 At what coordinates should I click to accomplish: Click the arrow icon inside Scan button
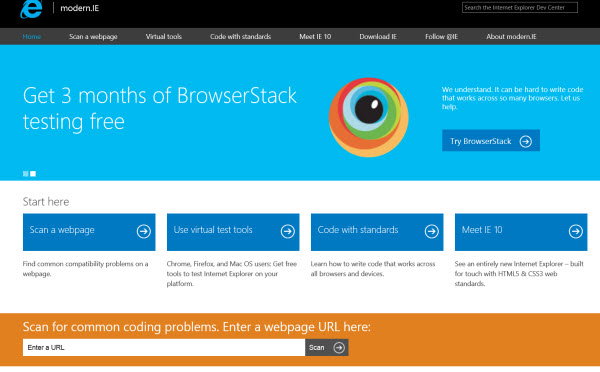(x=339, y=348)
